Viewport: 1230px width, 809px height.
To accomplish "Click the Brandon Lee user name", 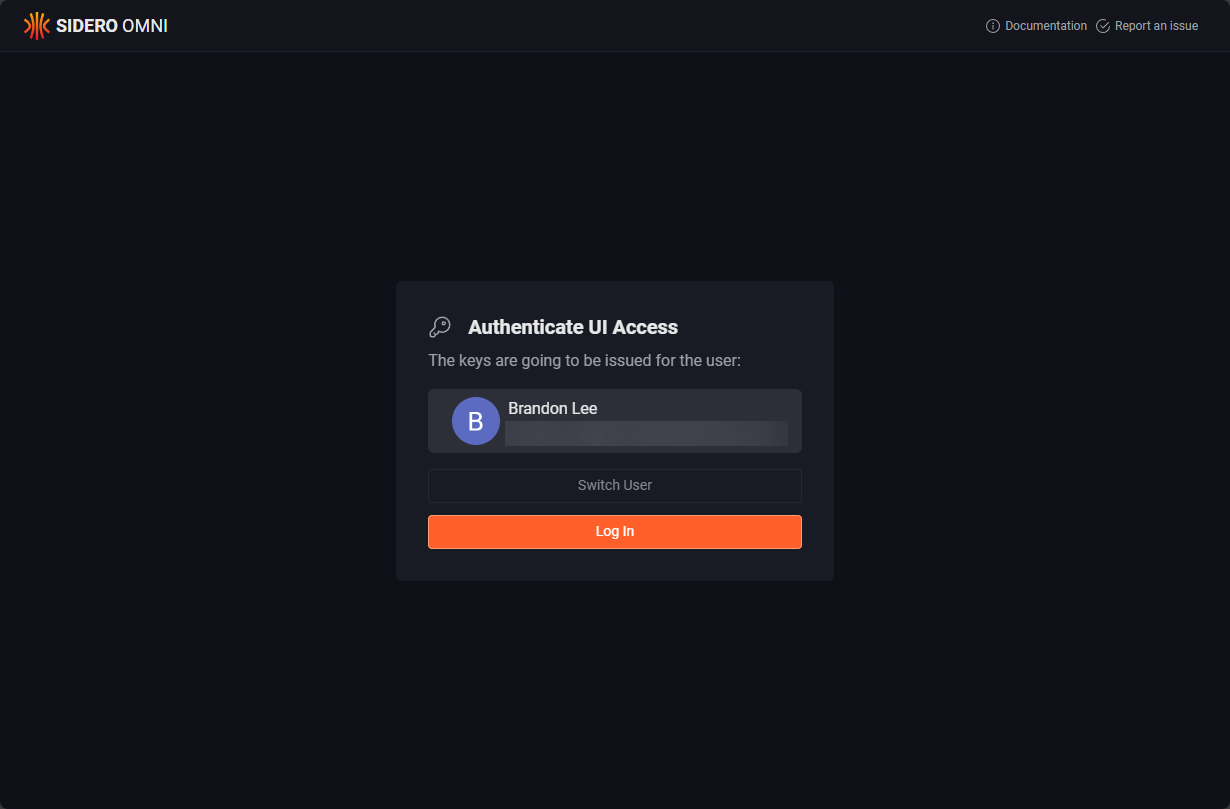I will [553, 408].
